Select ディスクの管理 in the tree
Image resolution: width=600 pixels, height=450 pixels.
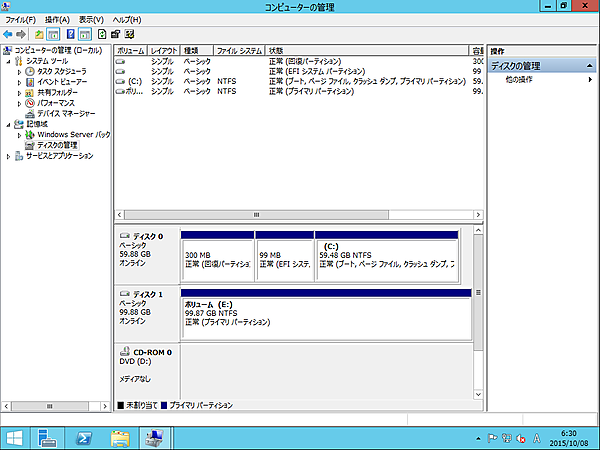coord(57,145)
